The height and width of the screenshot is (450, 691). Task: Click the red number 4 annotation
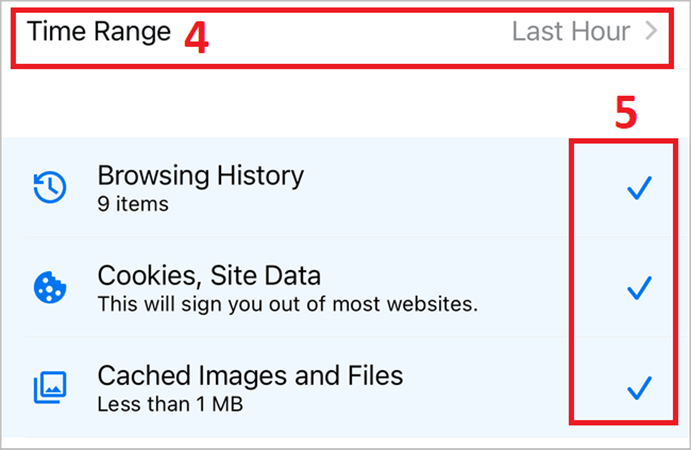(x=196, y=36)
